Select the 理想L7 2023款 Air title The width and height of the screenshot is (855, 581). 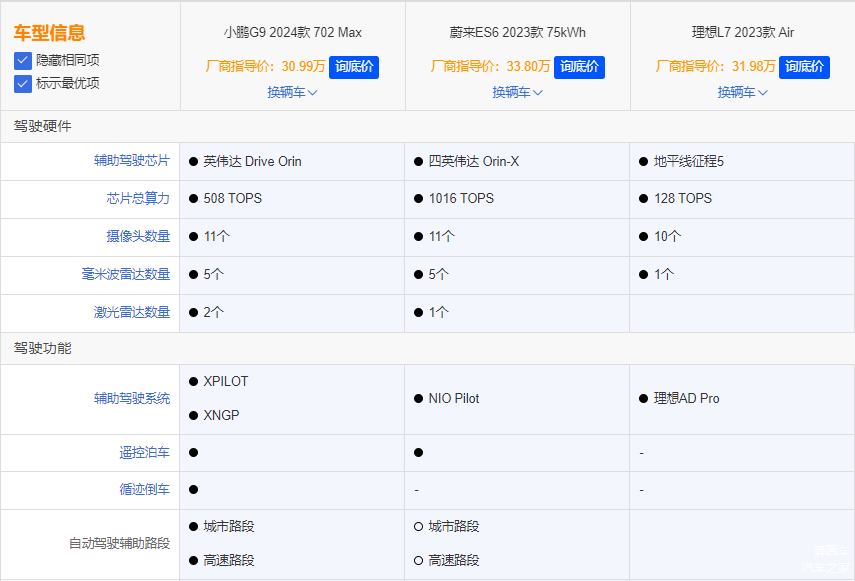pyautogui.click(x=743, y=33)
